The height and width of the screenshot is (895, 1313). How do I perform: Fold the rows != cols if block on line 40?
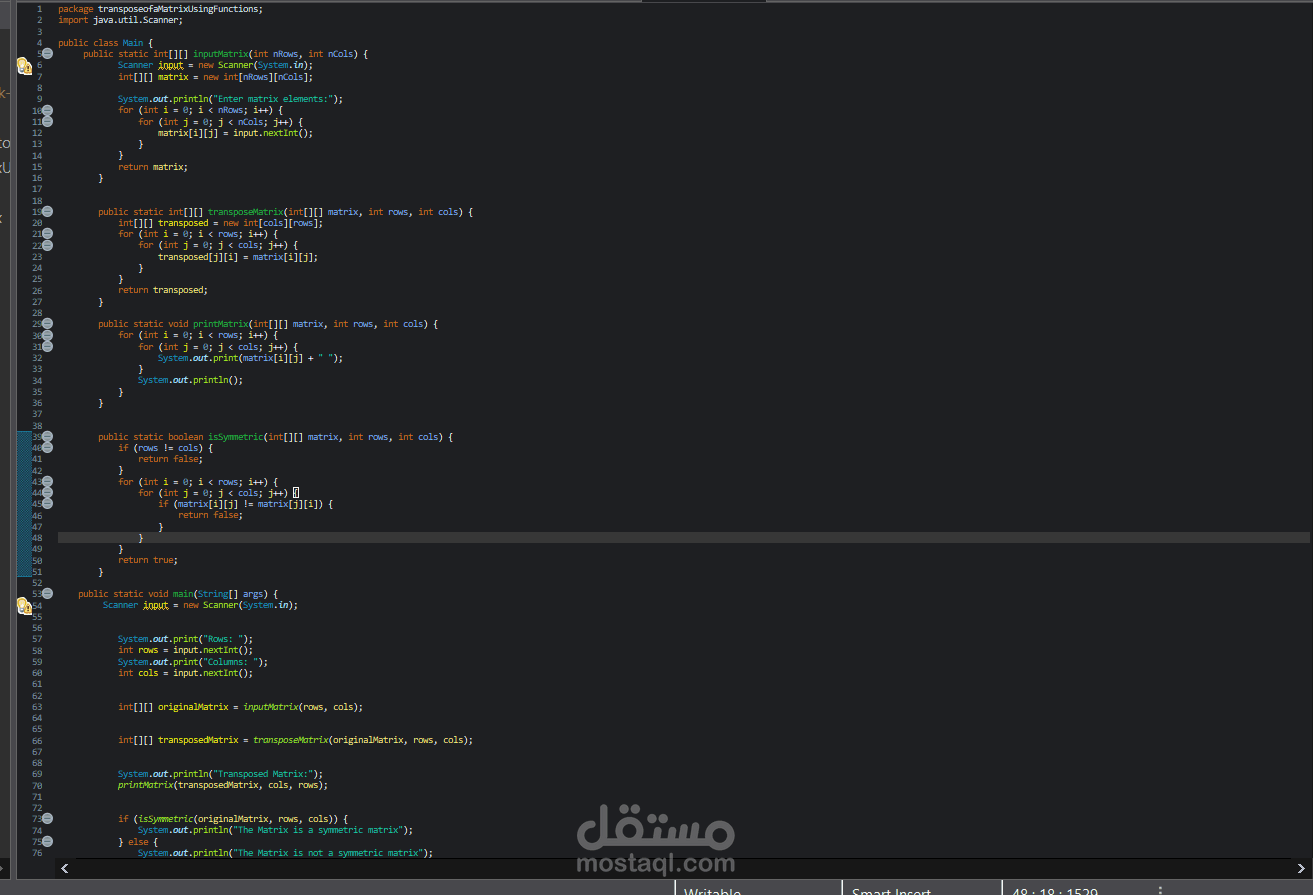click(x=47, y=447)
